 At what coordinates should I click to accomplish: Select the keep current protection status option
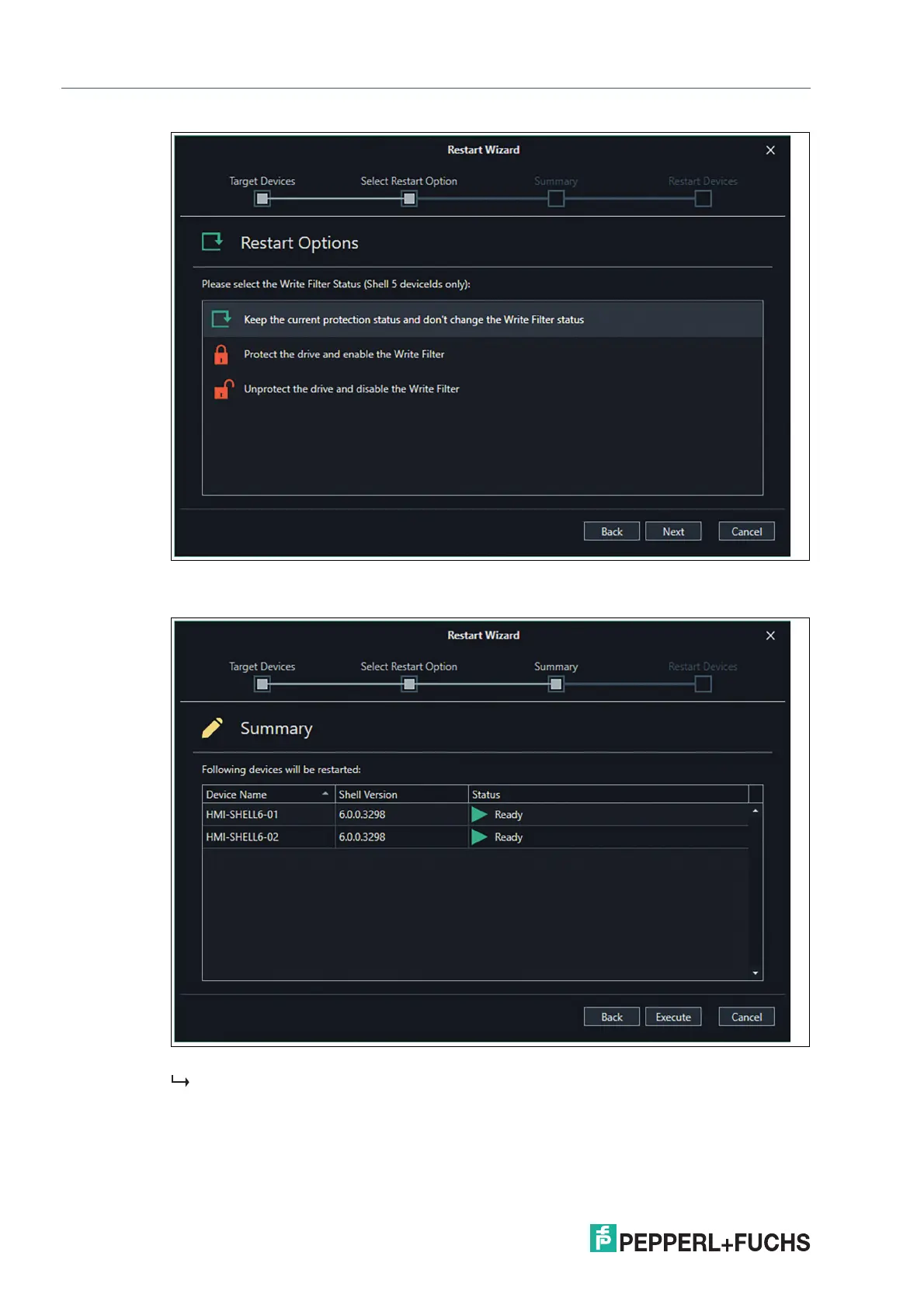(482, 319)
